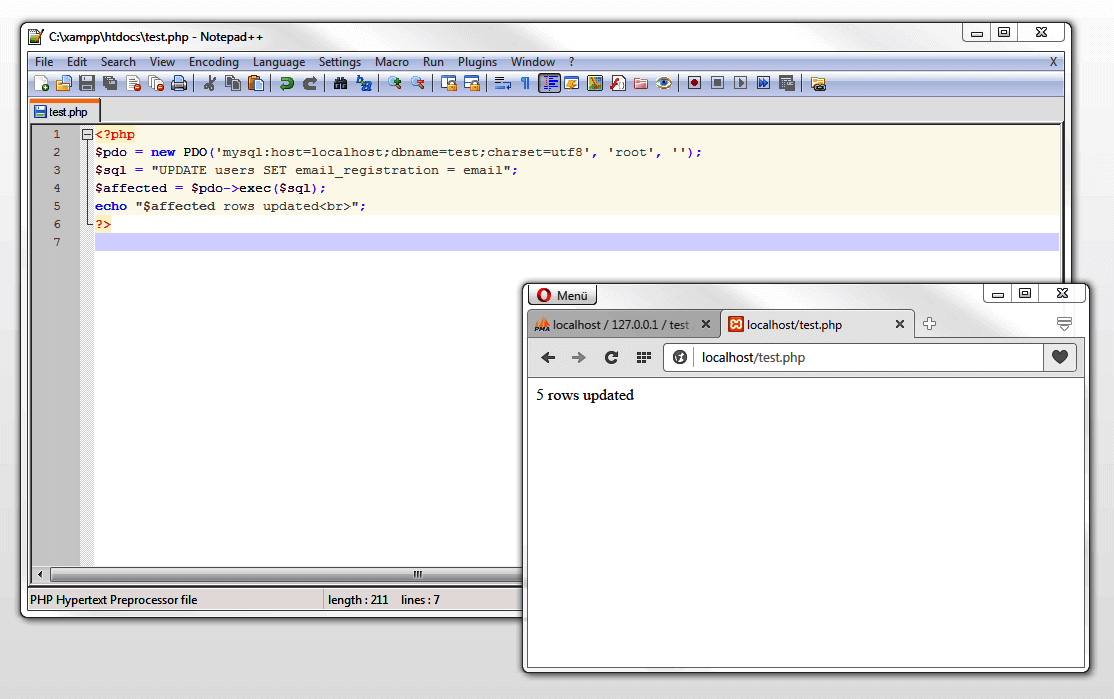Play the recorded macro
1114x699 pixels.
[740, 83]
